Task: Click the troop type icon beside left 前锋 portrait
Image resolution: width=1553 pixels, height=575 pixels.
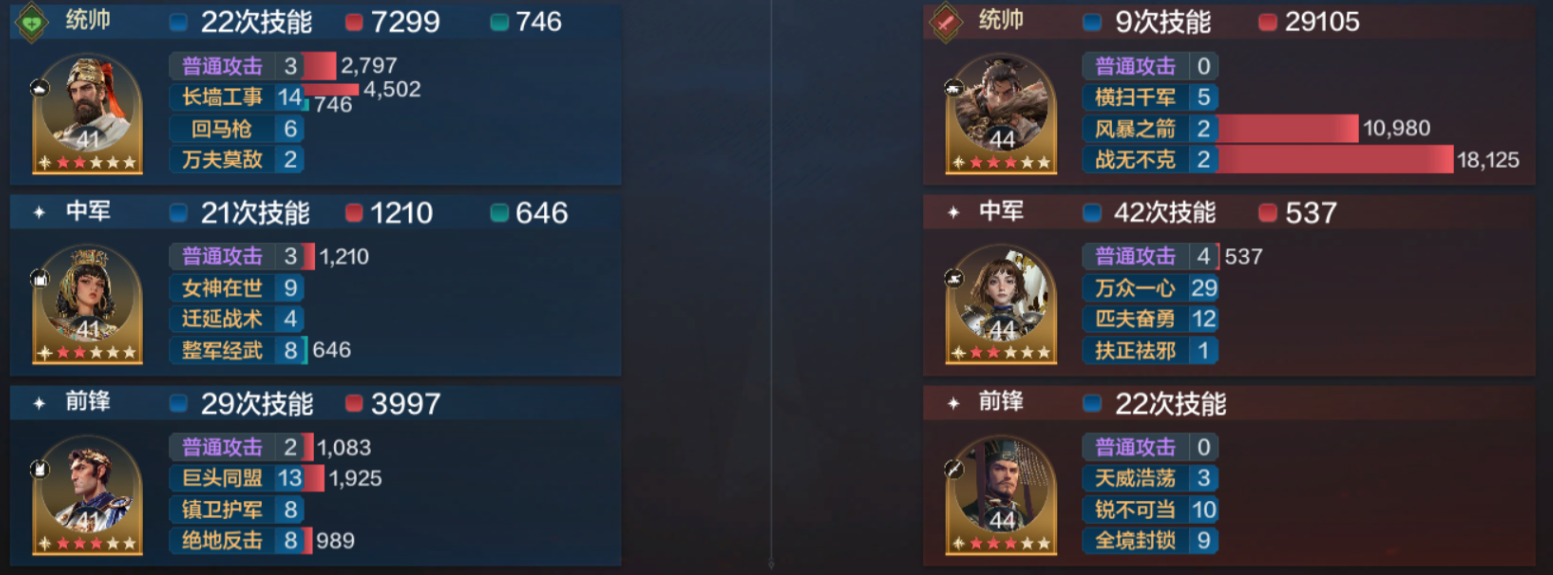Action: (40, 467)
